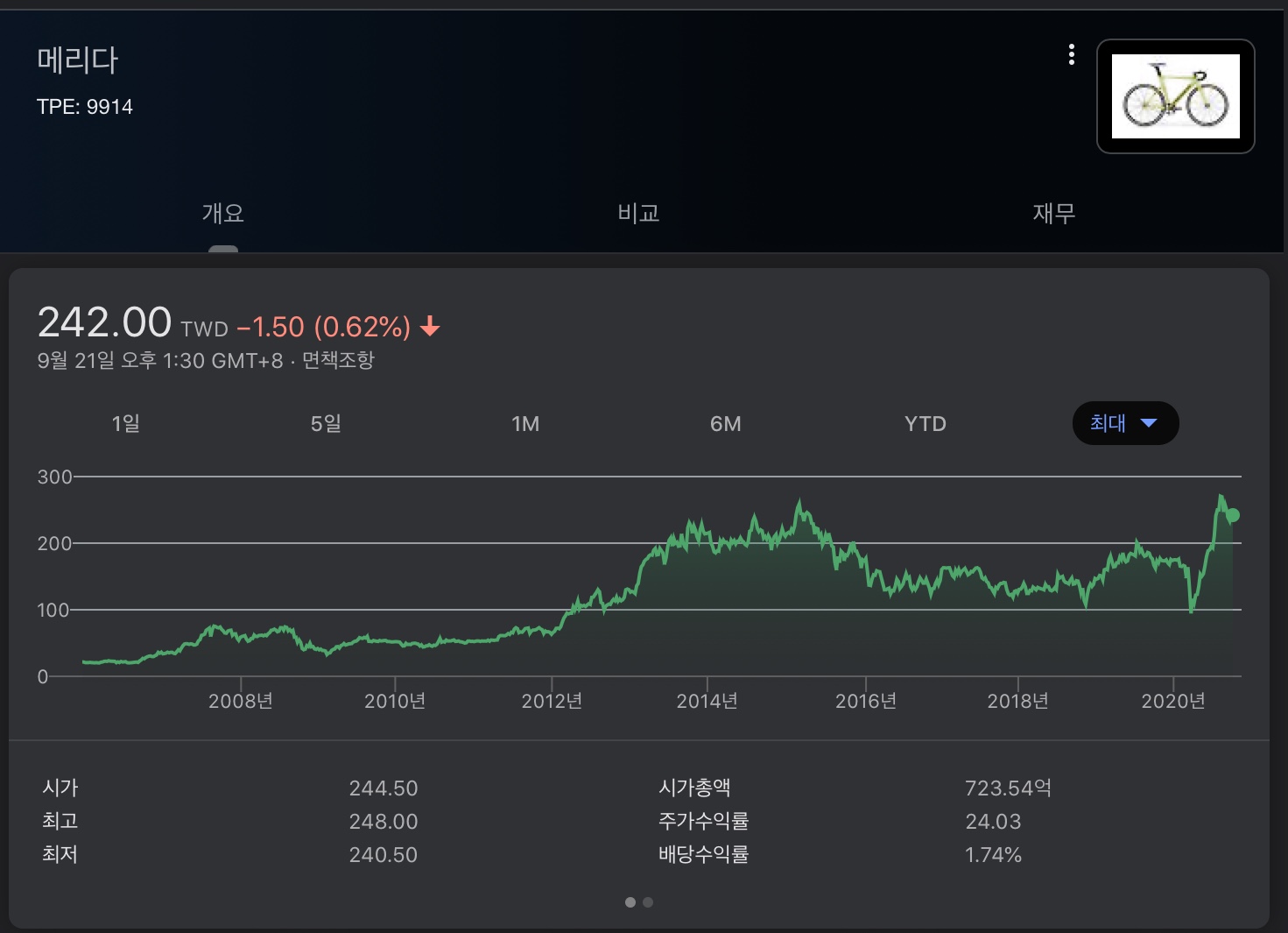The image size is (1288, 933).
Task: Click the bicycle product thumbnail
Action: click(1176, 97)
